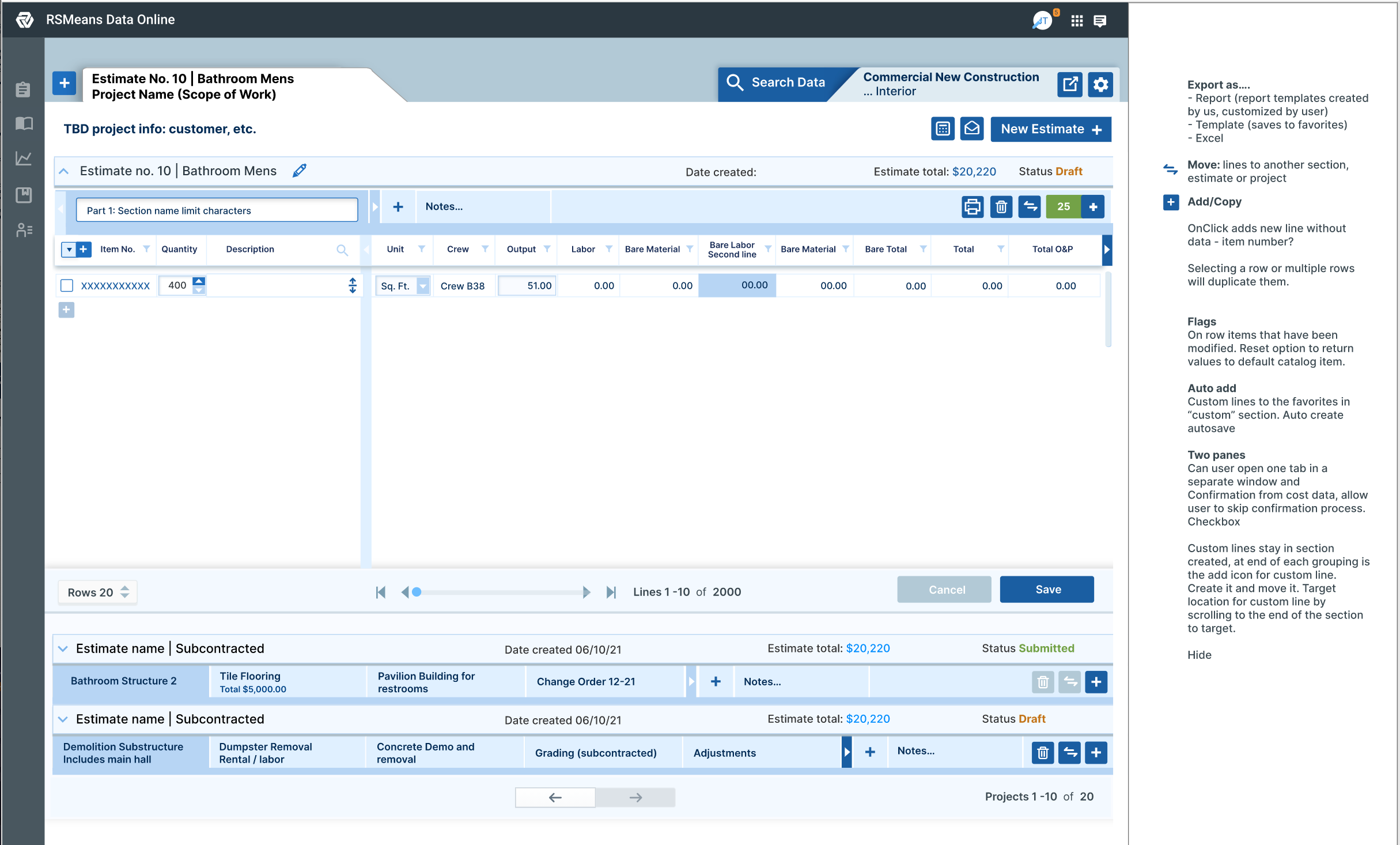
Task: Open the mail envelope icon near New Estimate
Action: point(972,129)
